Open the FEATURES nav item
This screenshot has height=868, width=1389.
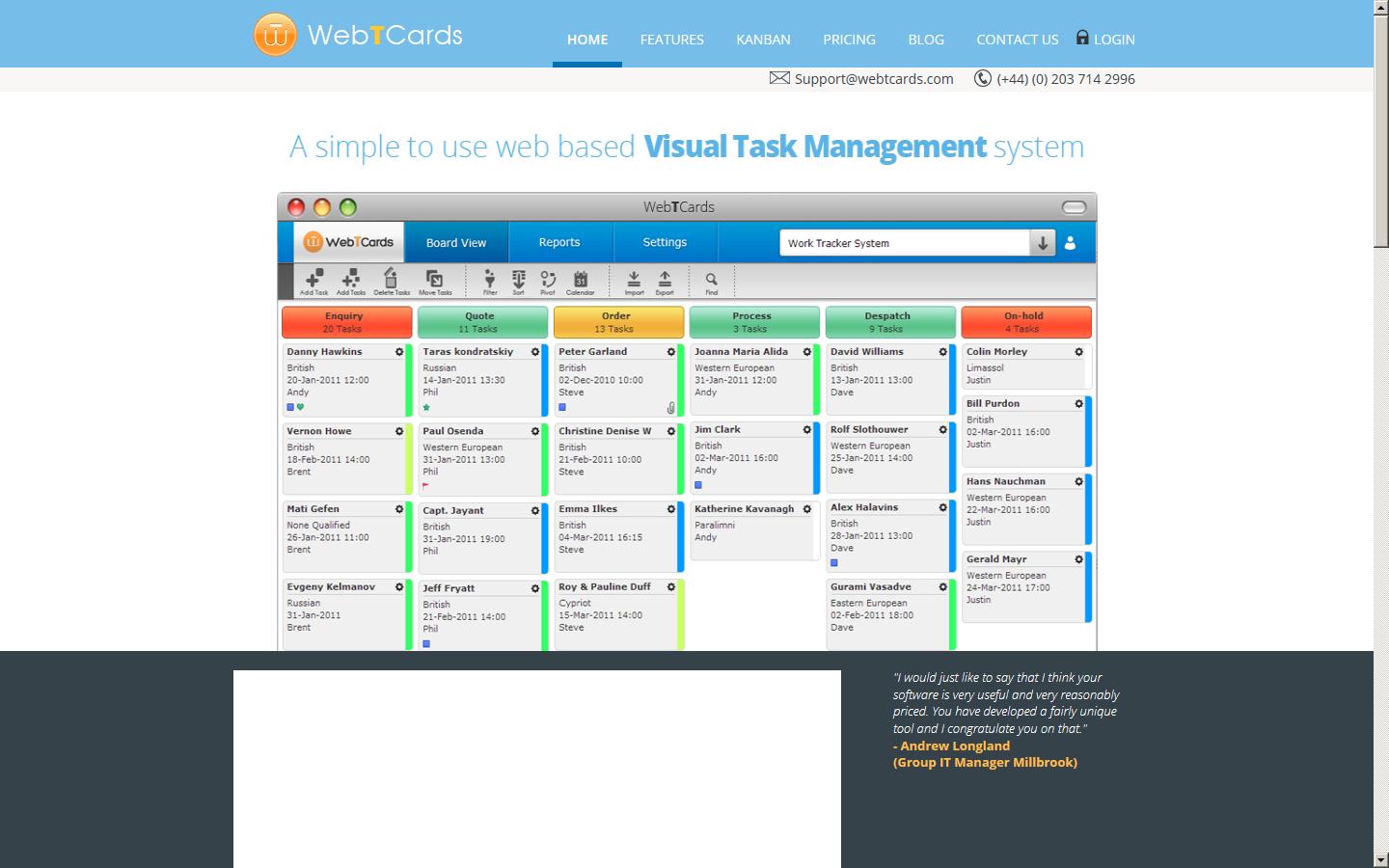pos(672,40)
